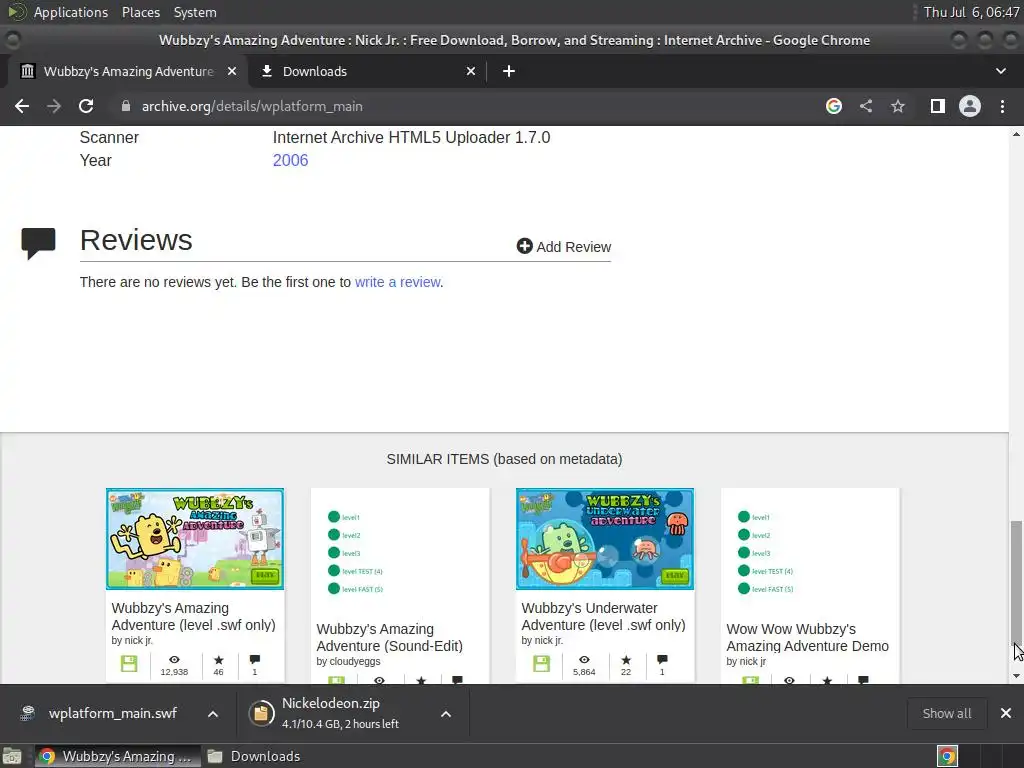Click the 2006 year link
The height and width of the screenshot is (768, 1024).
(290, 161)
